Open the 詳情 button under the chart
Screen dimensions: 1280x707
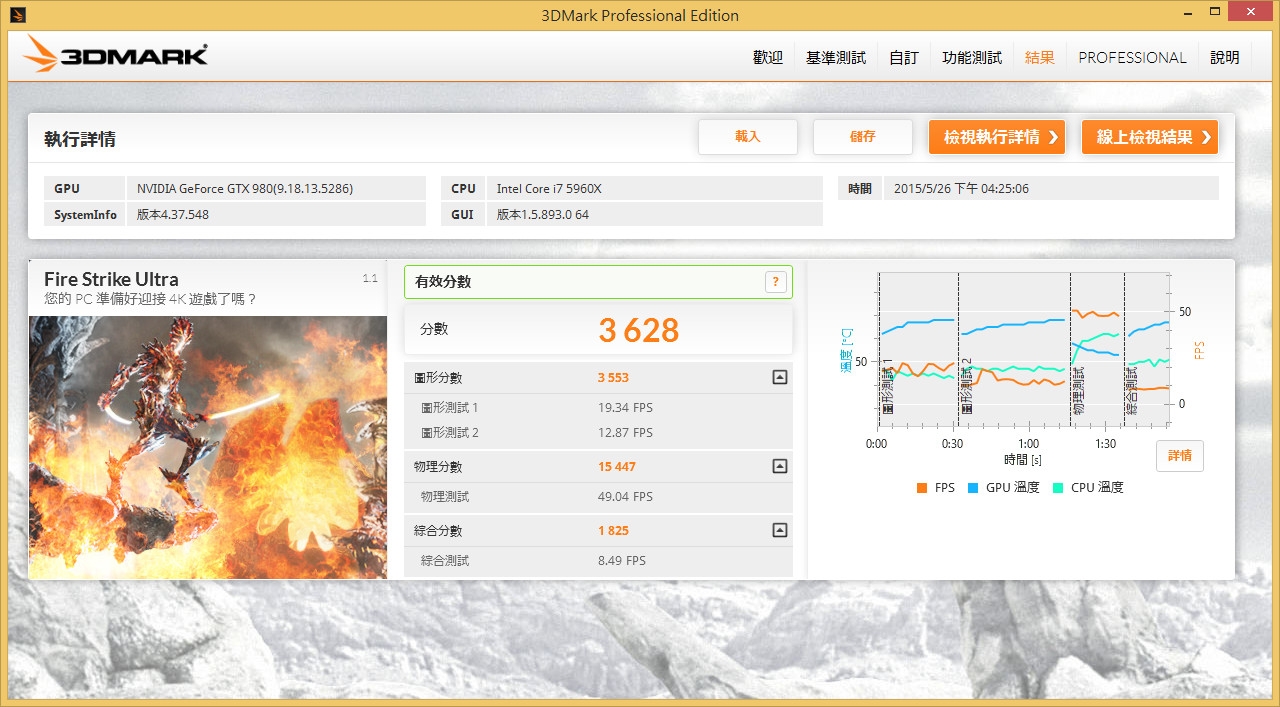pos(1180,456)
